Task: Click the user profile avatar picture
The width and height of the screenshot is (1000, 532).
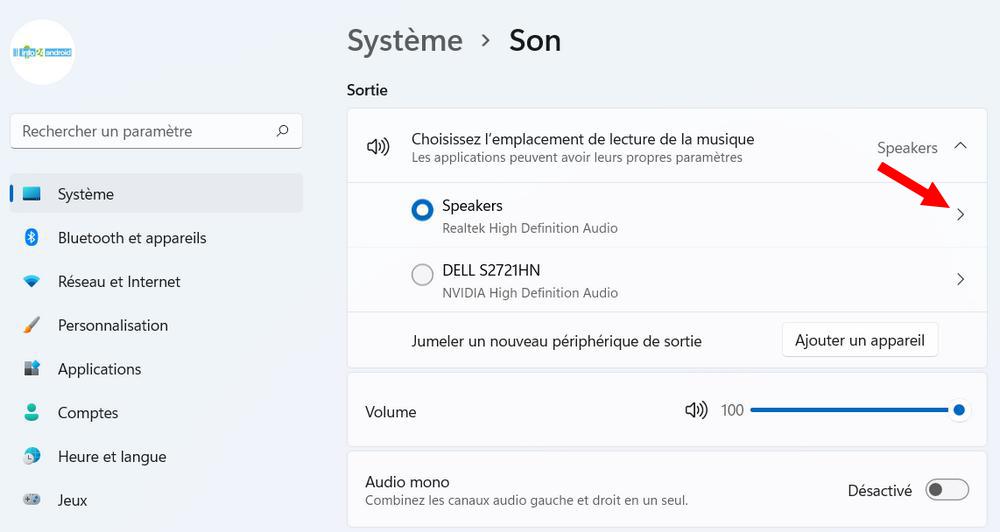Action: point(43,52)
